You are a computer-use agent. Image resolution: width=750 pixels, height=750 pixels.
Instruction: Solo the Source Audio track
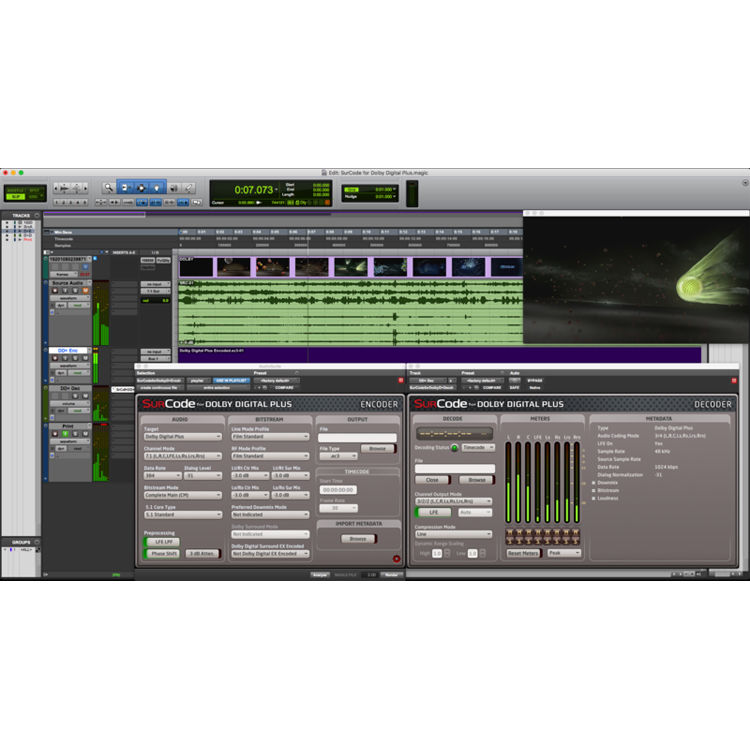coord(75,290)
